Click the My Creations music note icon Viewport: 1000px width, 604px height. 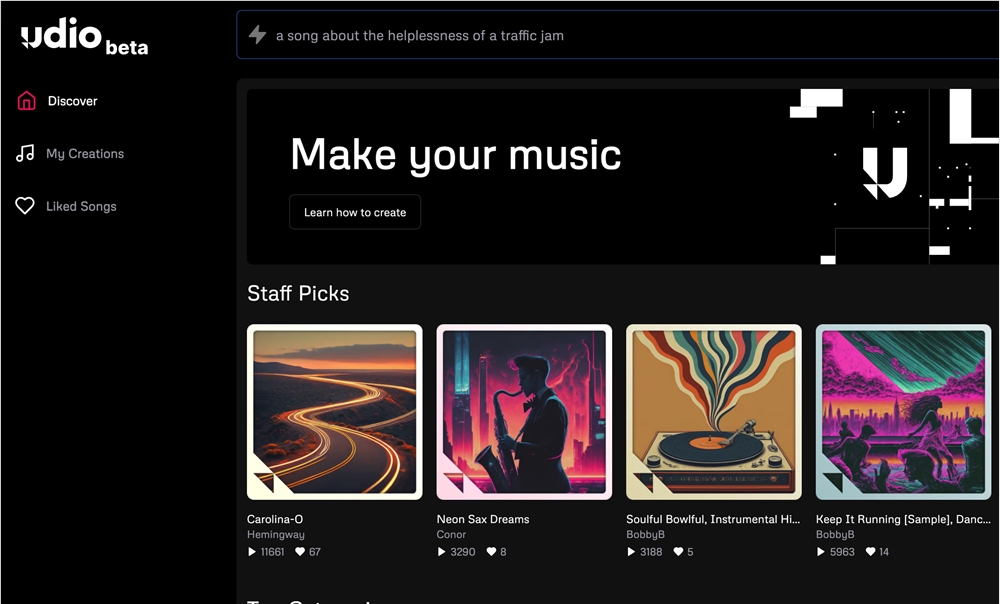25,154
